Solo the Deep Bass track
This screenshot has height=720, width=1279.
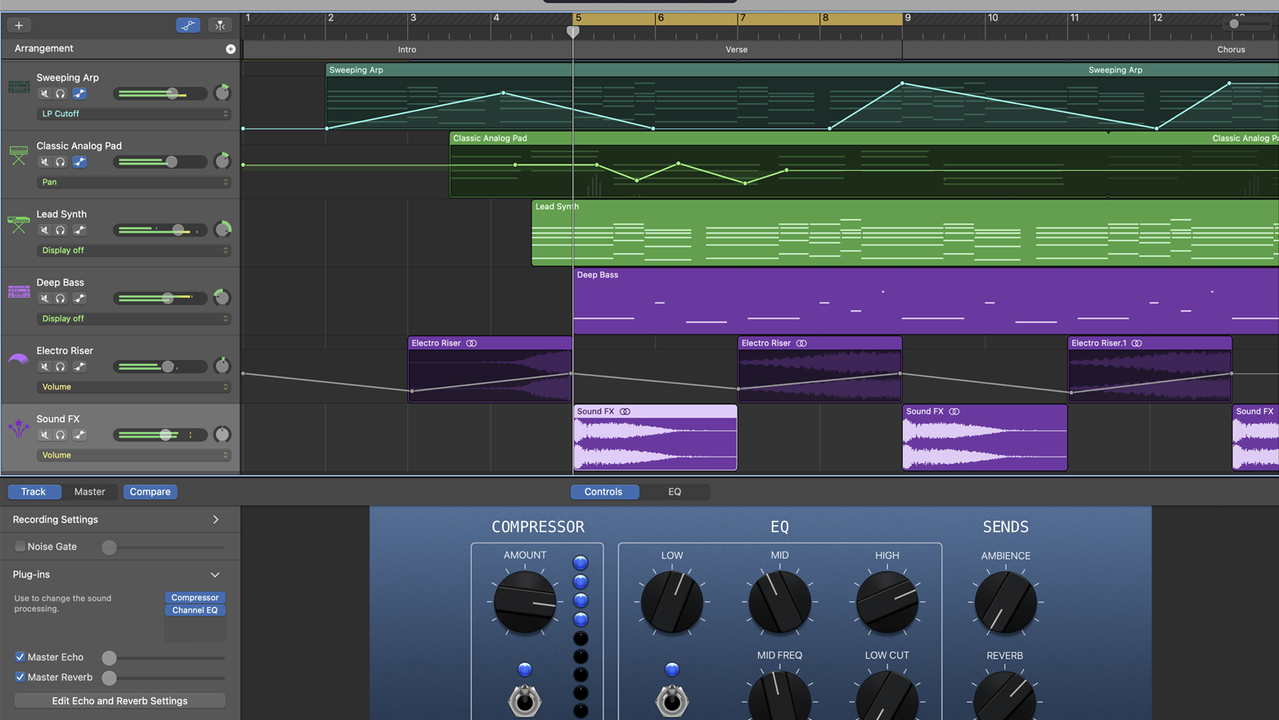click(61, 298)
